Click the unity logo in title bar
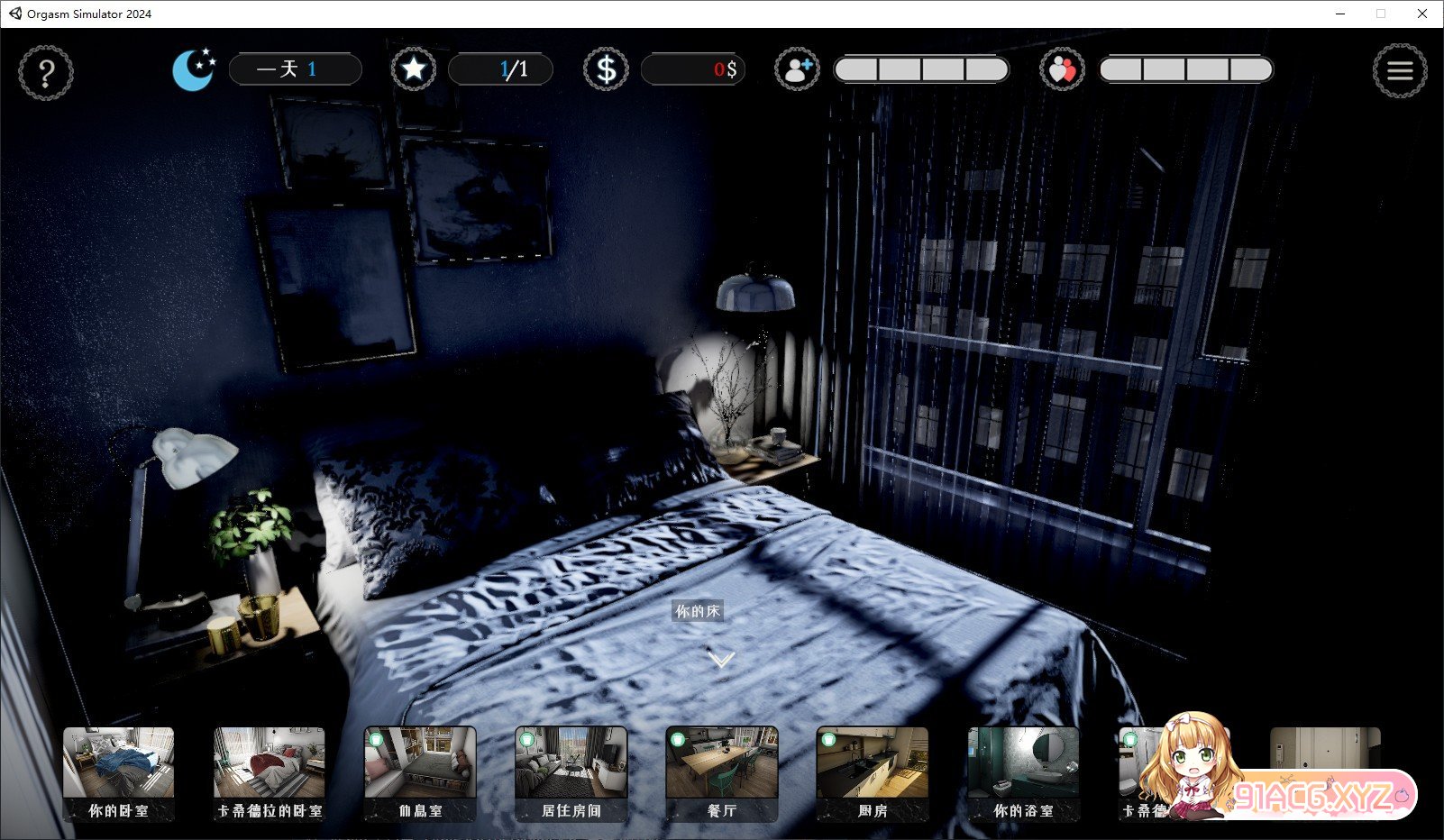The width and height of the screenshot is (1444, 840). [14, 14]
